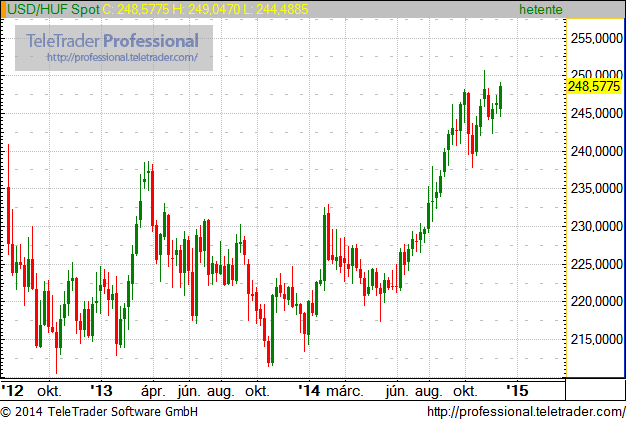Click the 'okt.' label before '15

tap(466, 391)
